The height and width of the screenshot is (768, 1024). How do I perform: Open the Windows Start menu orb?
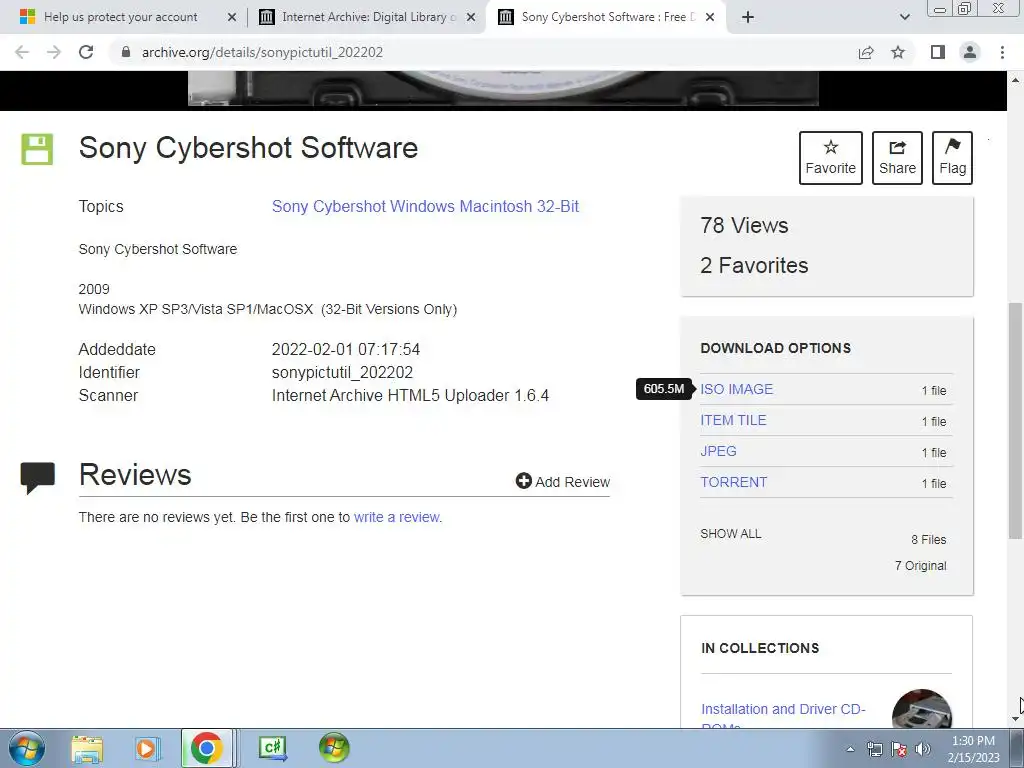tap(27, 748)
